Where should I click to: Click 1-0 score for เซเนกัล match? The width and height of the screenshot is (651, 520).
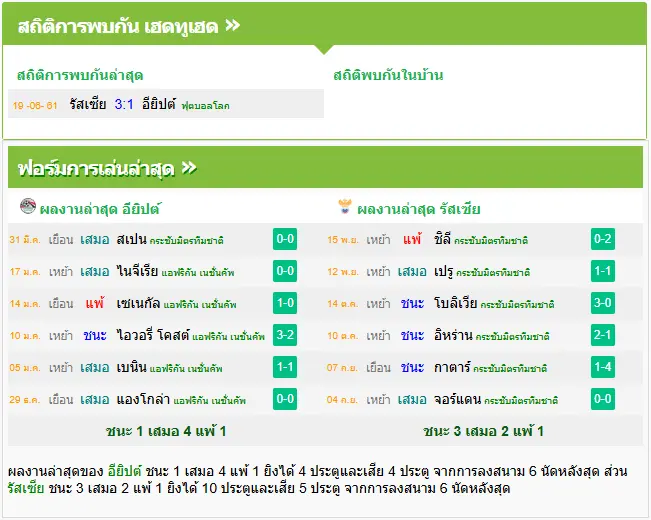coord(285,303)
